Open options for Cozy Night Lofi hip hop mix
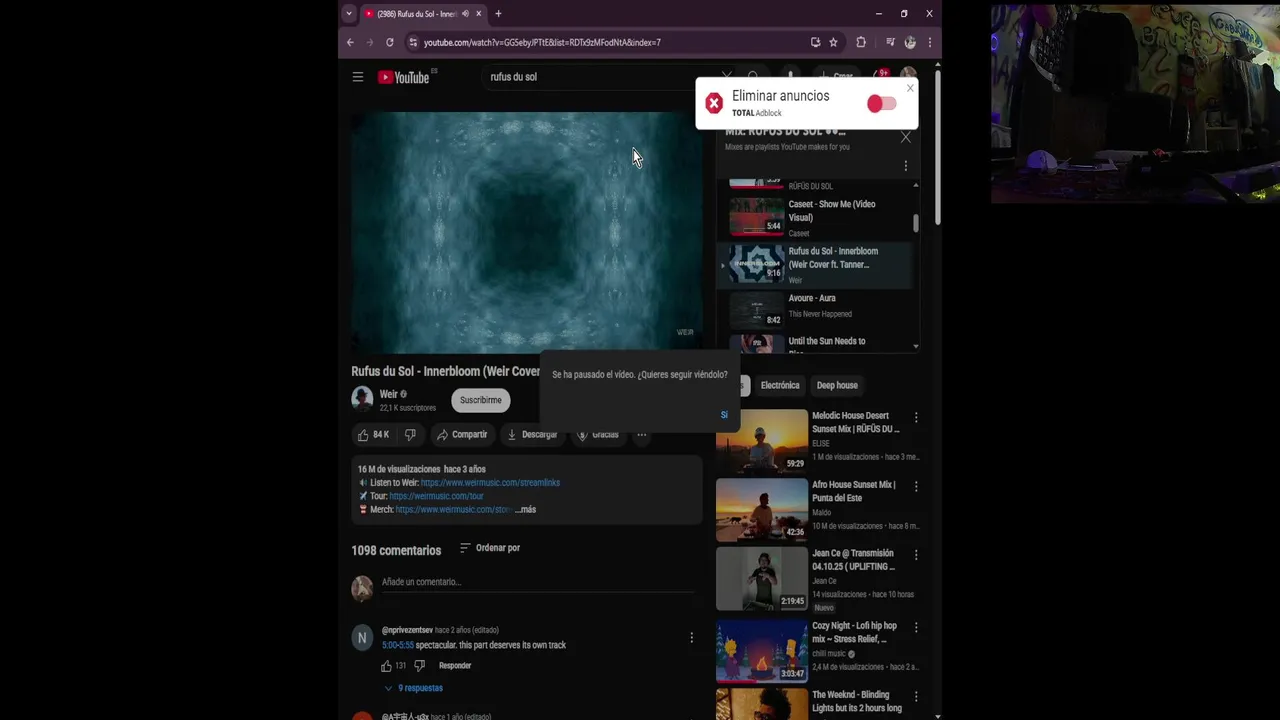 tap(916, 628)
